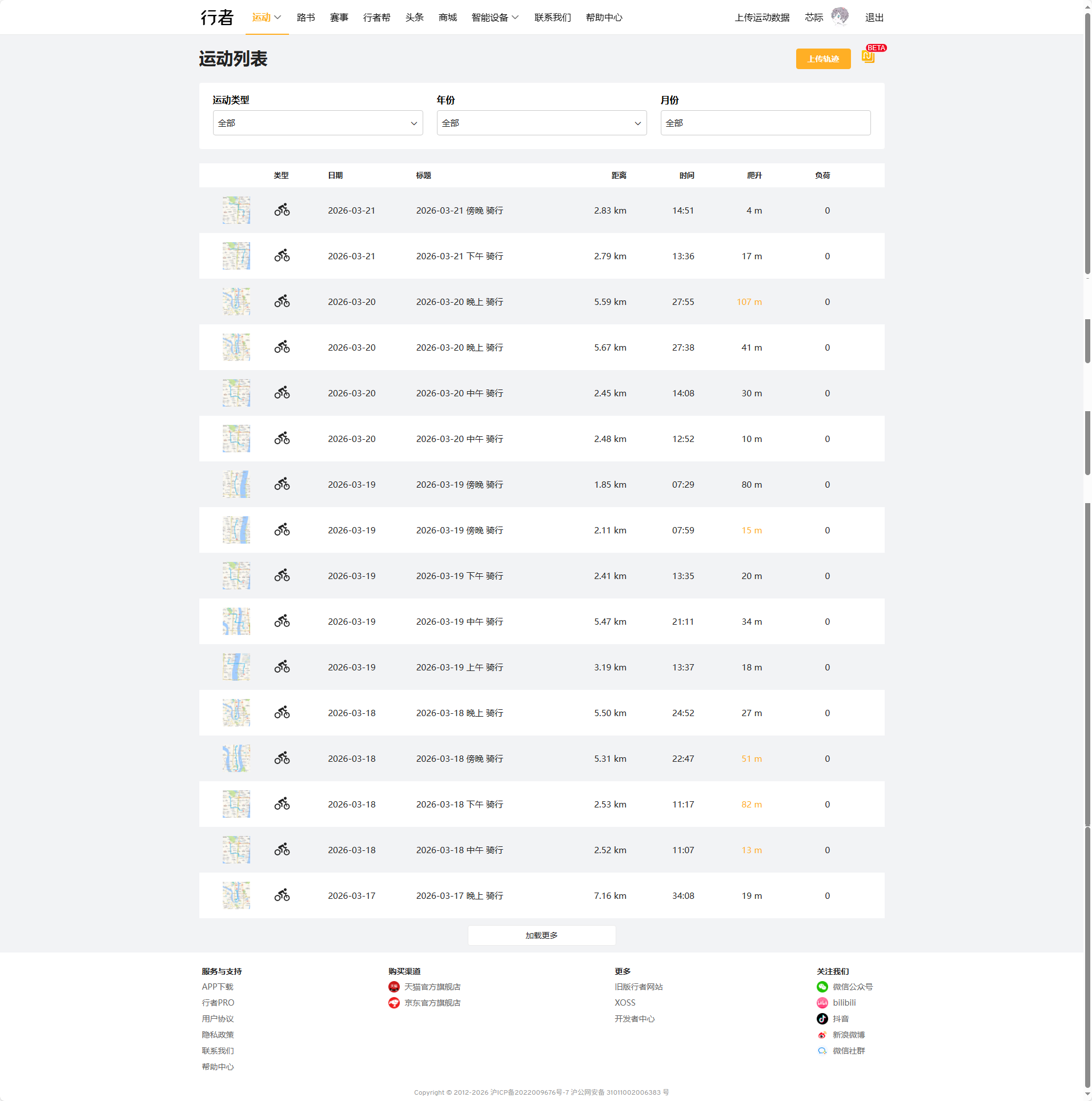Click the bilibili icon in footer
Screen dimensions: 1092x1101
tap(822, 1003)
